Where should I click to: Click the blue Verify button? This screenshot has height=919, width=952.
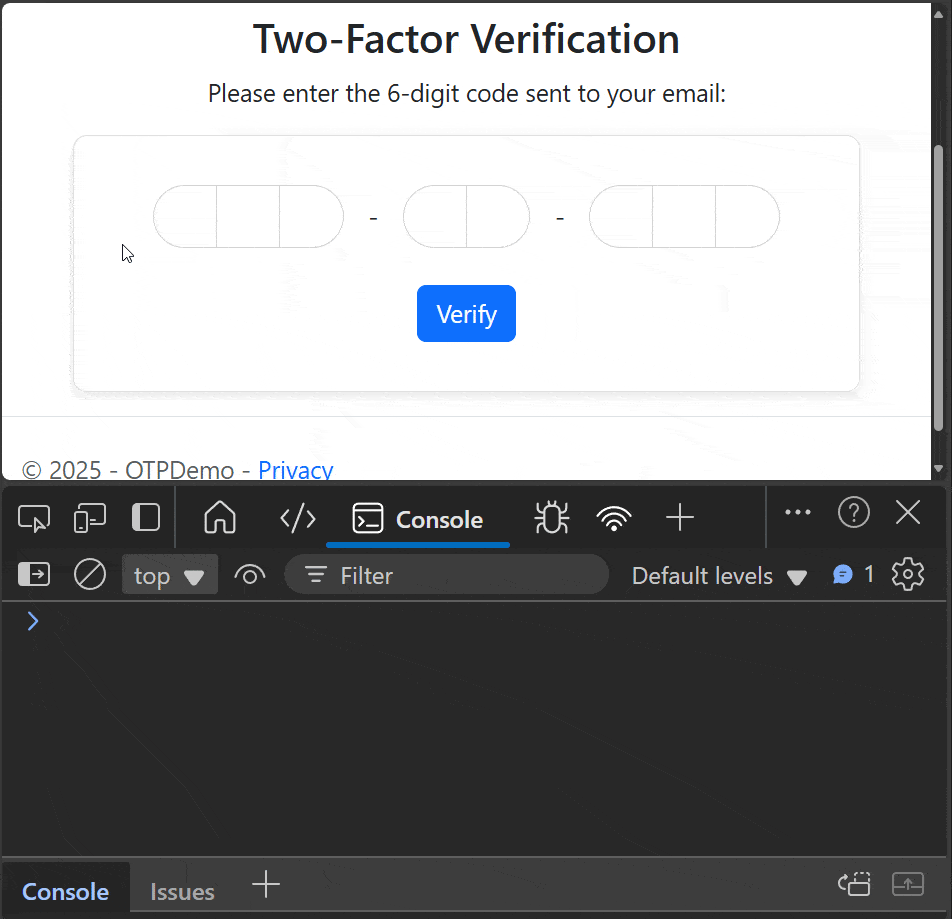[466, 314]
